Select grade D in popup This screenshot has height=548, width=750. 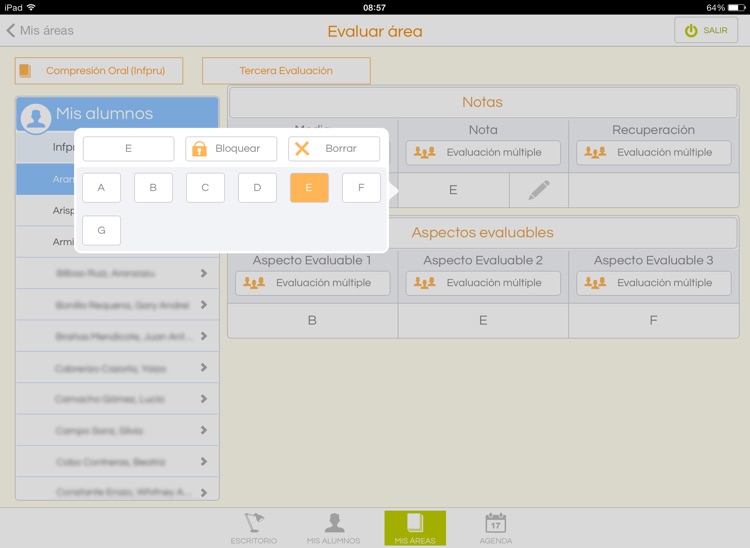coord(257,188)
